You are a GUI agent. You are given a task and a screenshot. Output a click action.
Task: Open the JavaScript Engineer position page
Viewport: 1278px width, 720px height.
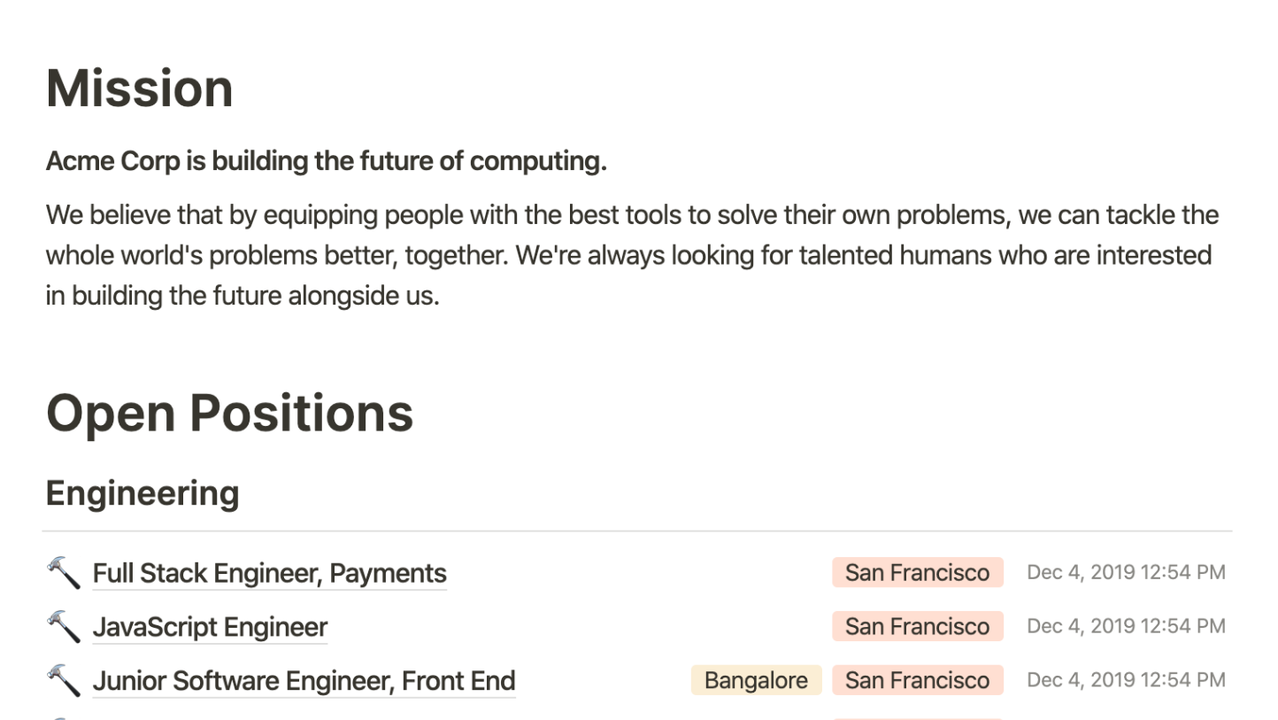tap(210, 627)
